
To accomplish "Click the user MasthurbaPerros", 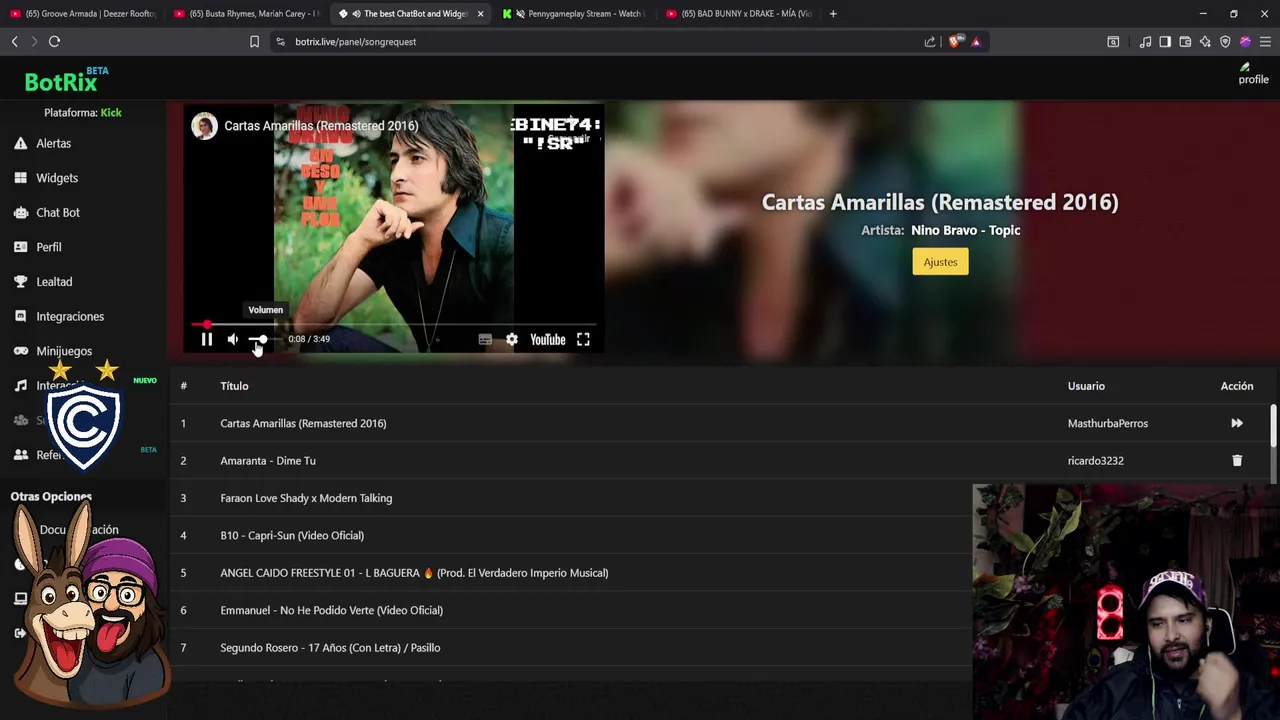I will point(1107,423).
